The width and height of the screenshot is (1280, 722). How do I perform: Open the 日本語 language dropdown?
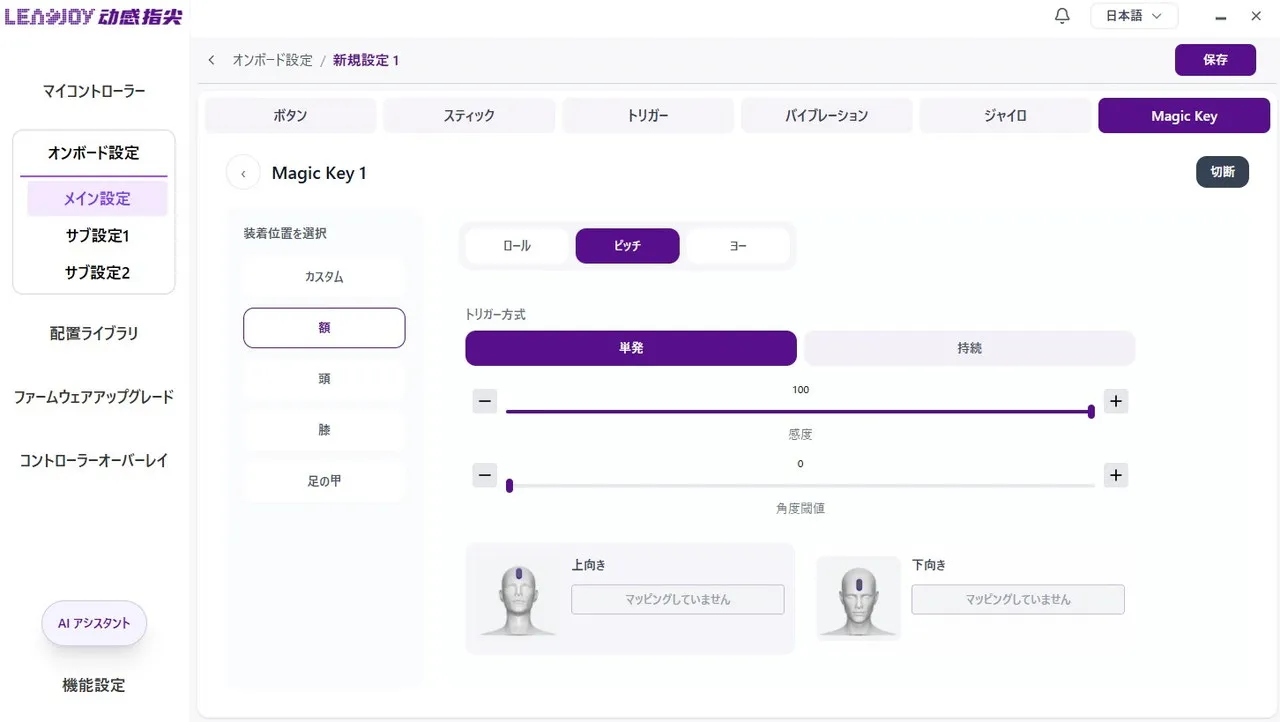click(x=1133, y=16)
